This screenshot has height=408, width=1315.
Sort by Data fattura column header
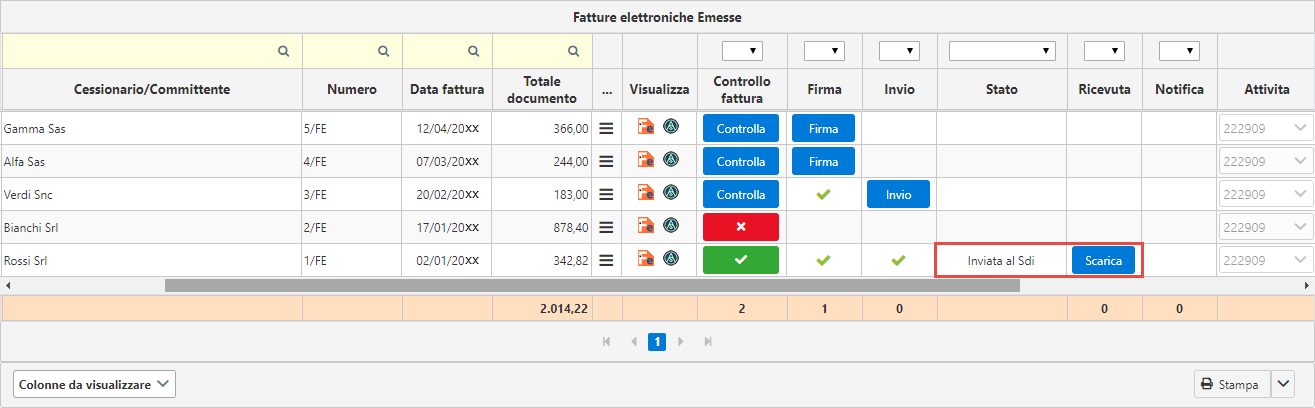coord(447,90)
